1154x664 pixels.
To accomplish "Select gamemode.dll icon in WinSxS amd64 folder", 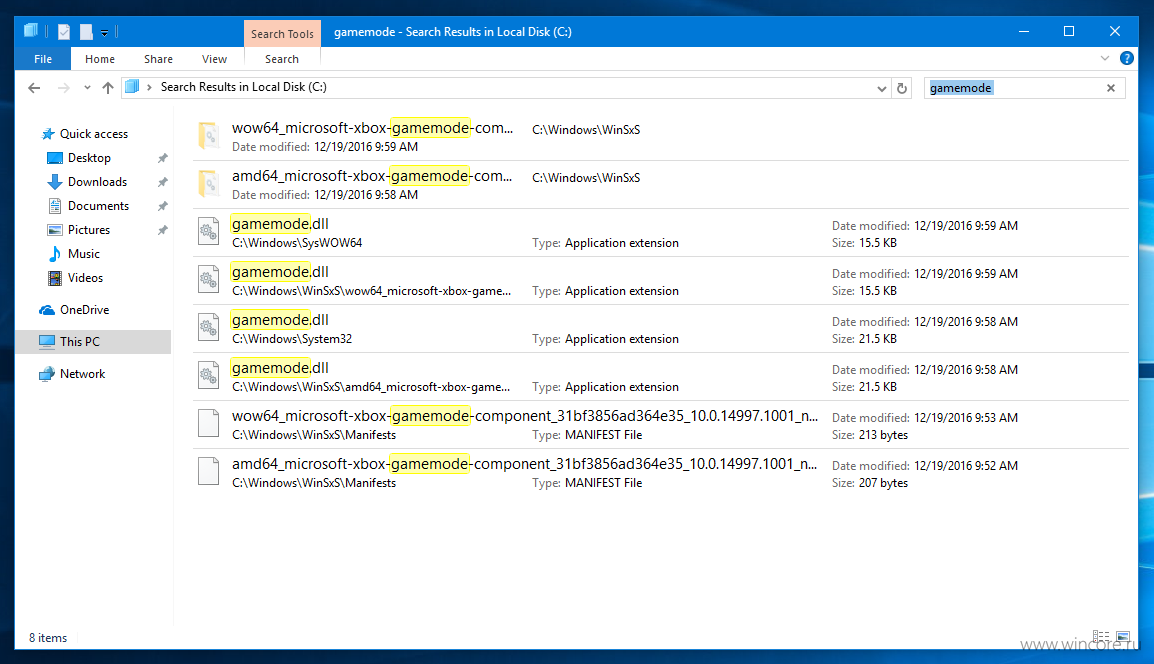I will pos(209,375).
